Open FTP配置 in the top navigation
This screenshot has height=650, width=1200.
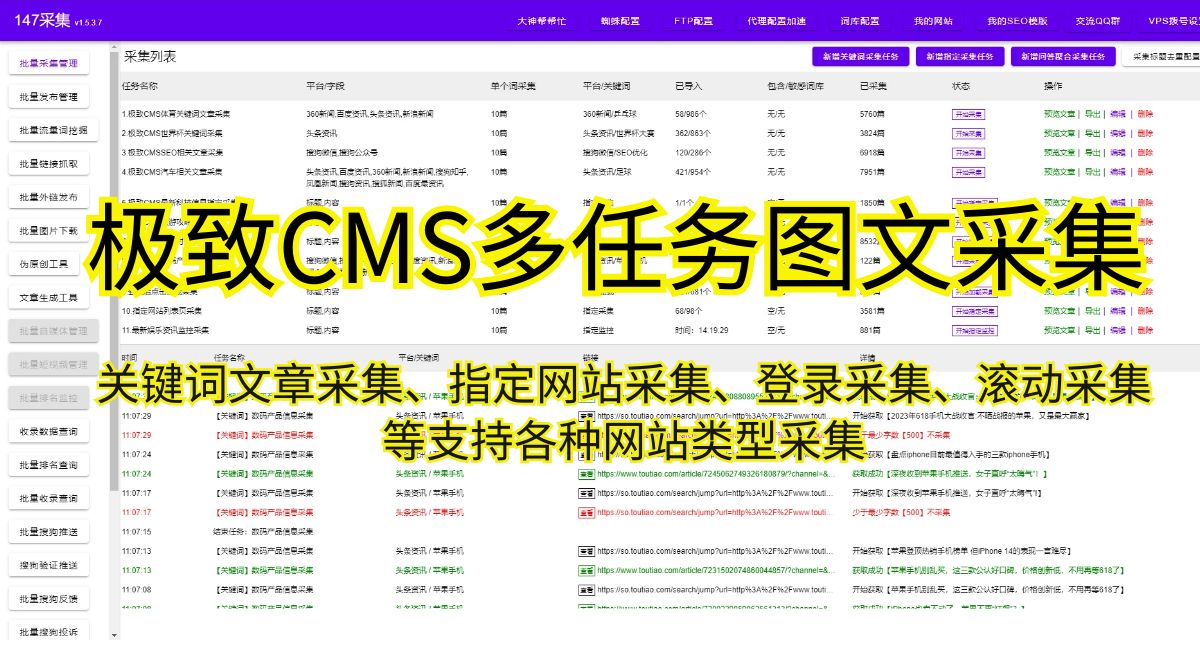pyautogui.click(x=693, y=20)
